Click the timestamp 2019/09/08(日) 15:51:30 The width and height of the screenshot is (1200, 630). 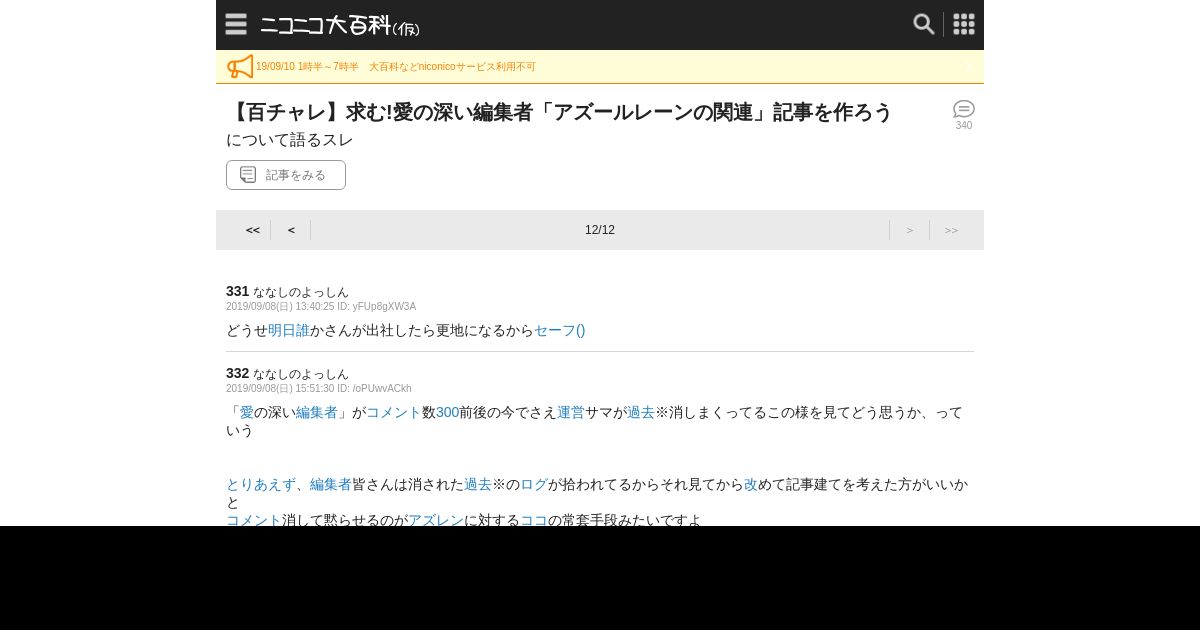point(280,389)
